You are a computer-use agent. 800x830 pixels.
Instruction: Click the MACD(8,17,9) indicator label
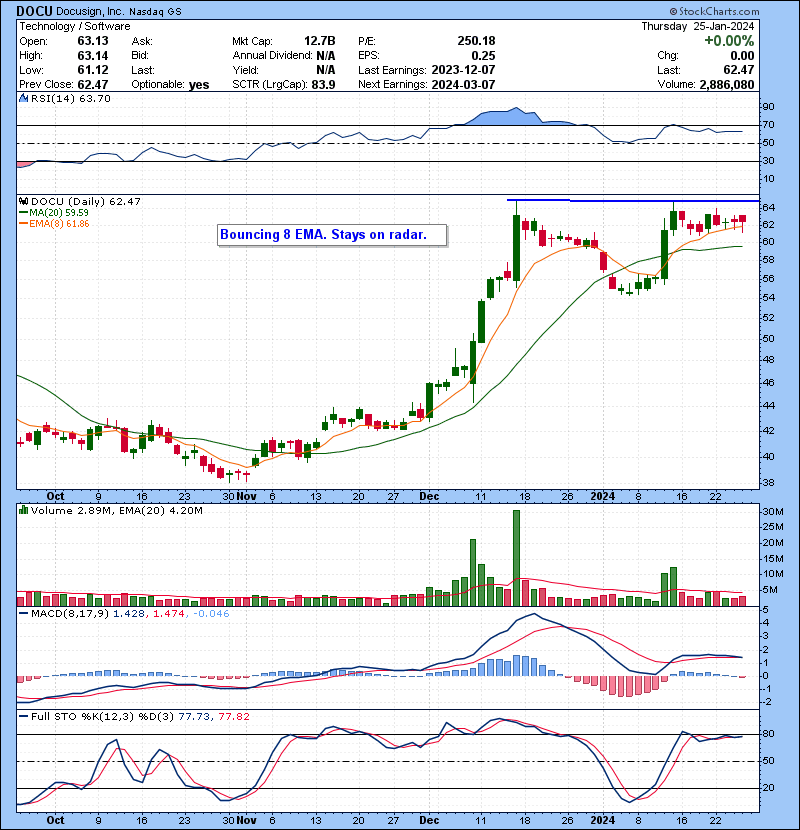(x=70, y=614)
